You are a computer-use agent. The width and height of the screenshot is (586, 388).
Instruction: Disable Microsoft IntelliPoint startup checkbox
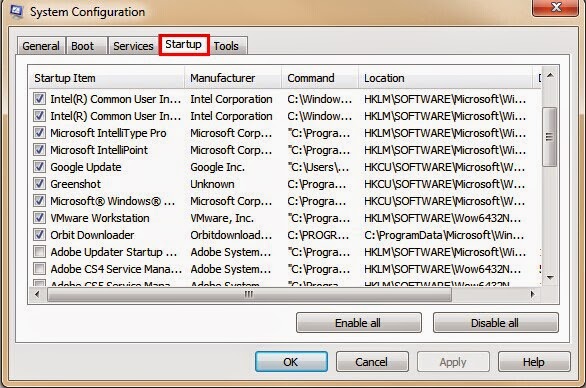(39, 150)
